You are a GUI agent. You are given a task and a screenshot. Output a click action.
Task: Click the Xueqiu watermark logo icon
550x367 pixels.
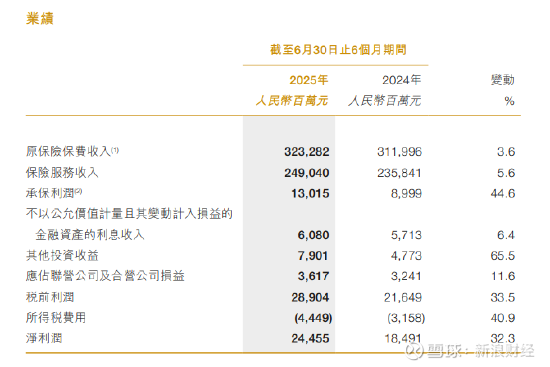coord(414,350)
